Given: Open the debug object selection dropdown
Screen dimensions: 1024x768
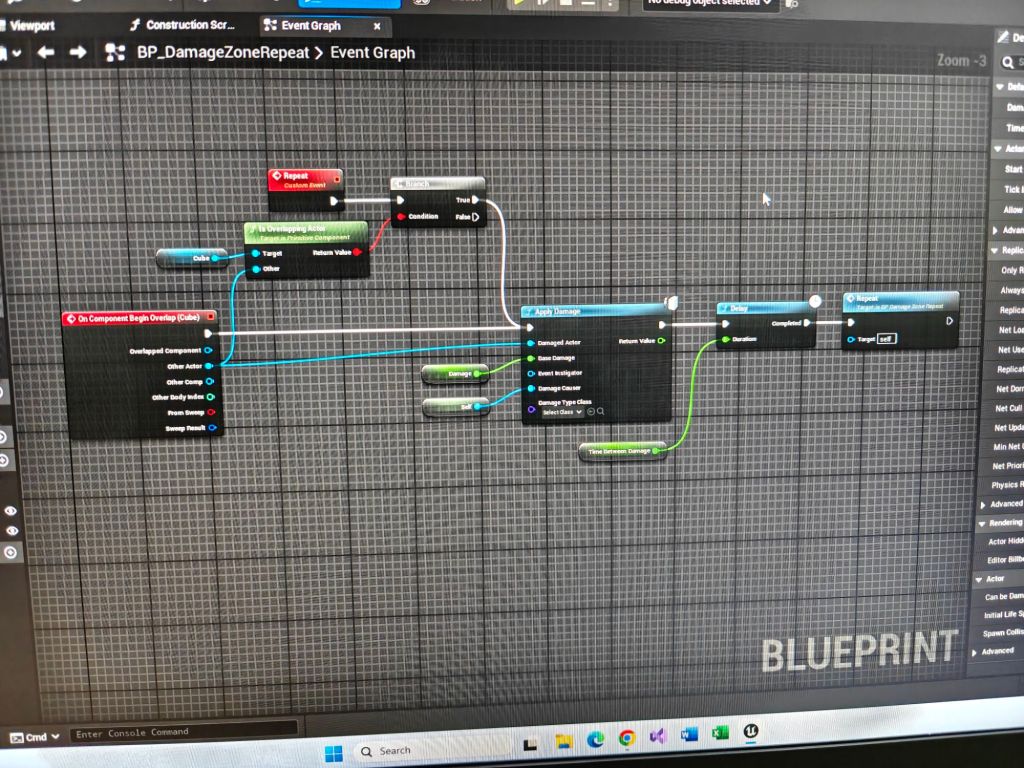Looking at the screenshot, I should tap(708, 3).
